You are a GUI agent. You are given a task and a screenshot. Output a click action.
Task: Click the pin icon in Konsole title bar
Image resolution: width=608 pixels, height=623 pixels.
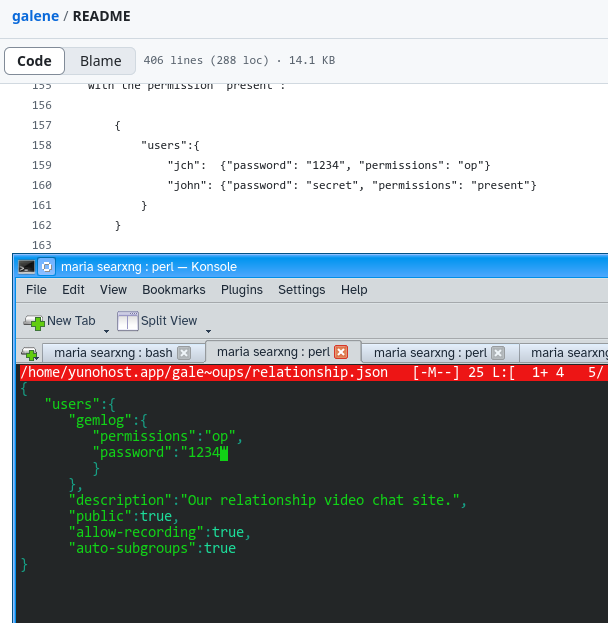coord(46,267)
